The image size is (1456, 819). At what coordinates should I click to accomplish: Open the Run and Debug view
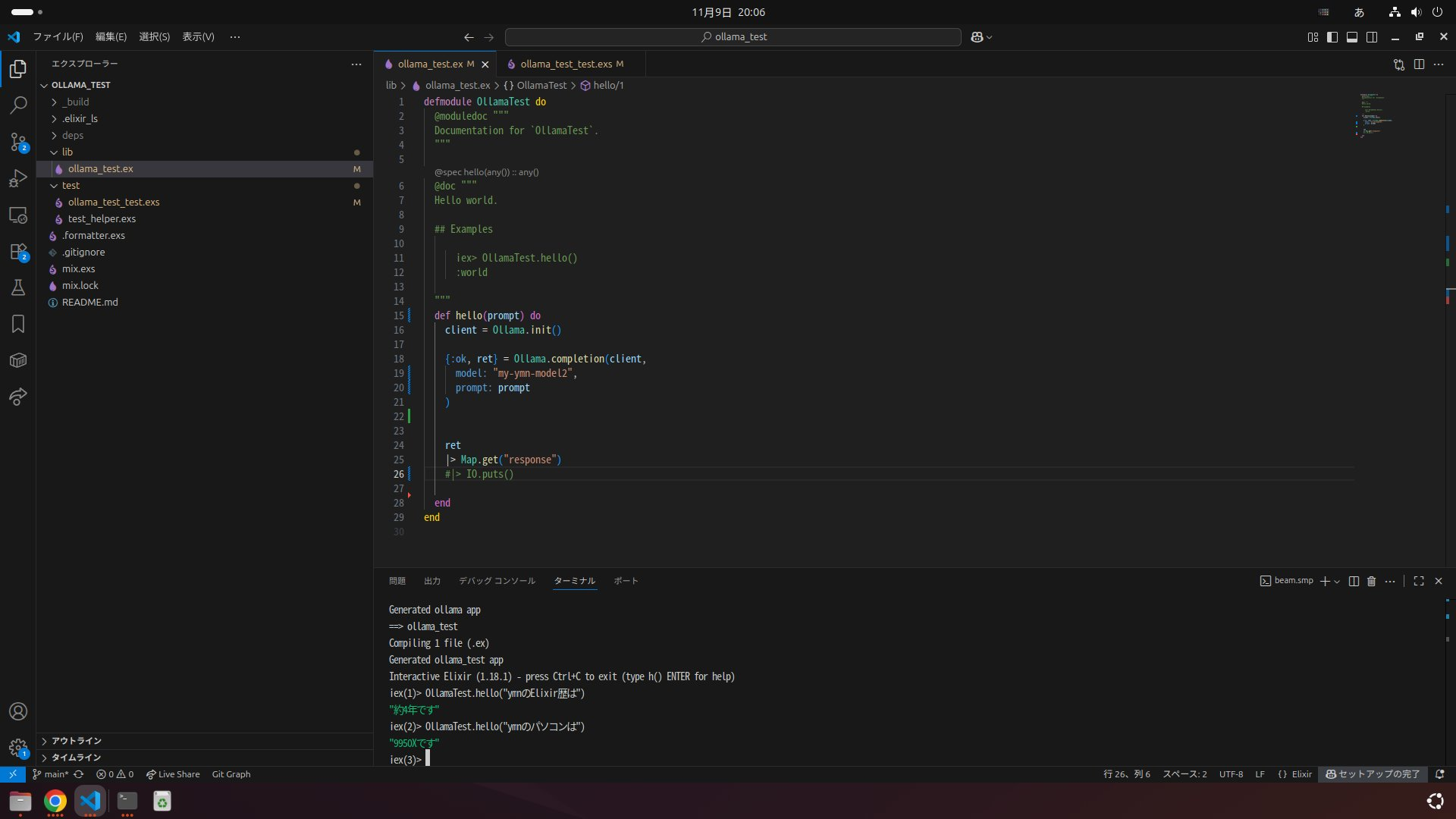click(18, 178)
